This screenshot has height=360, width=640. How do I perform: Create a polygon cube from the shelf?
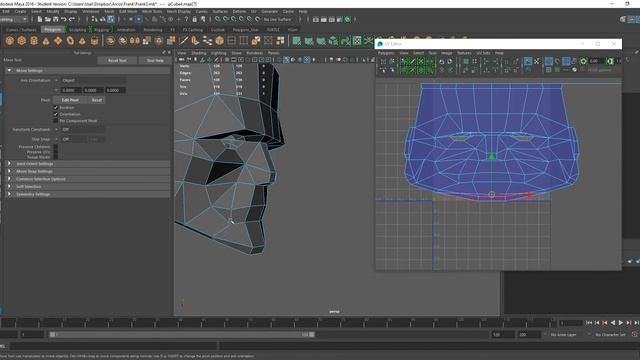[x=22, y=40]
